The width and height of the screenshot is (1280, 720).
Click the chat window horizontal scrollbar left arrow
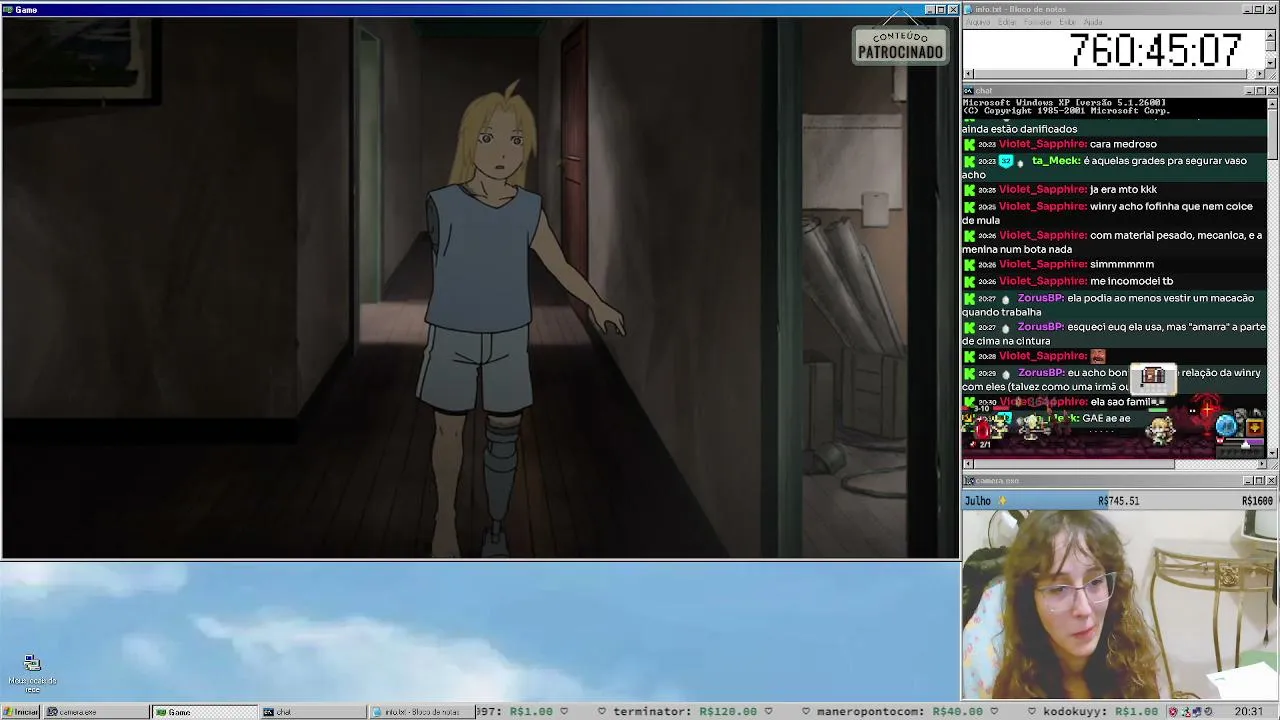(968, 464)
